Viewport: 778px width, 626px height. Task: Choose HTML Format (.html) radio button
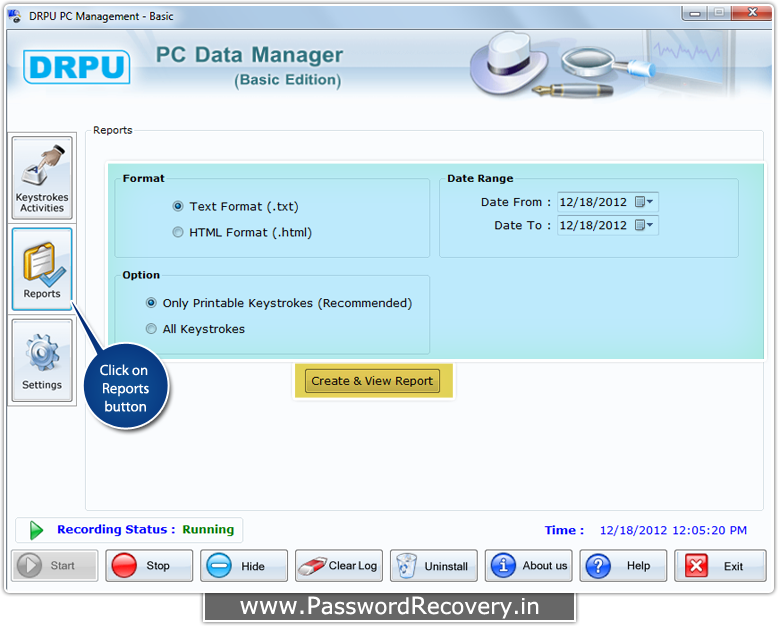coord(178,233)
